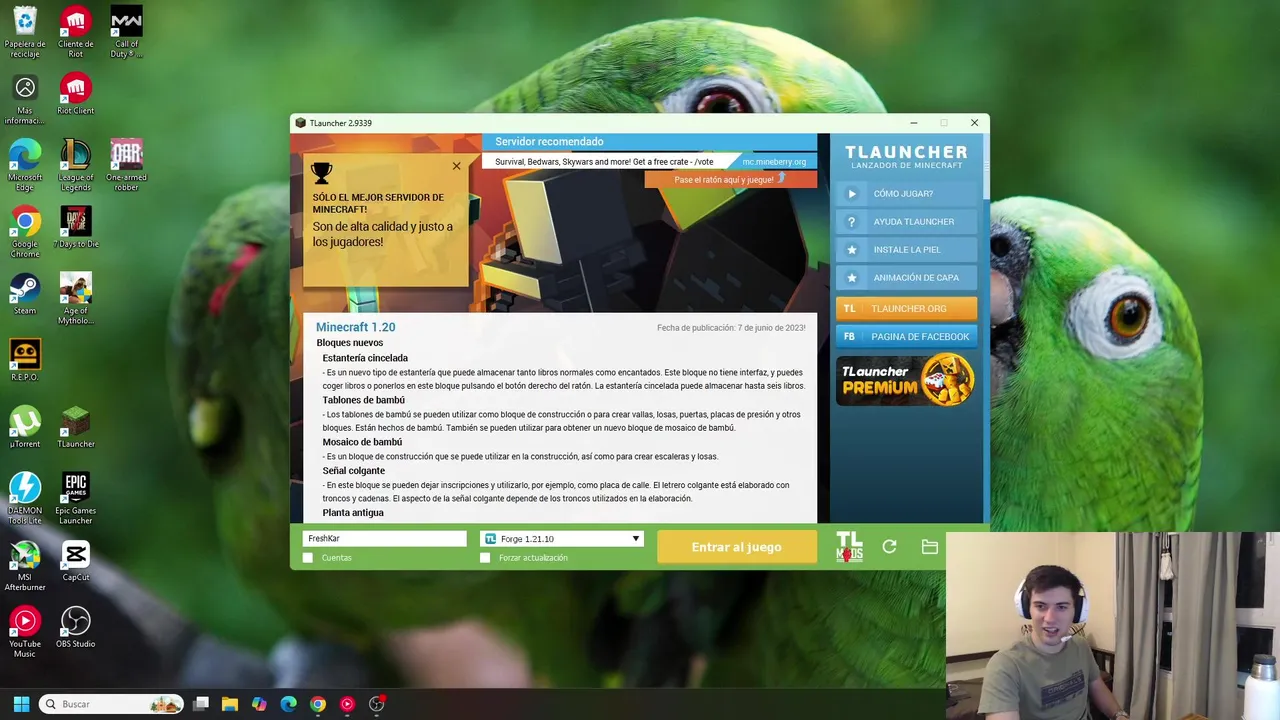The width and height of the screenshot is (1280, 720).
Task: Click the TLauncher sidebar scrollbar
Action: pos(986,167)
